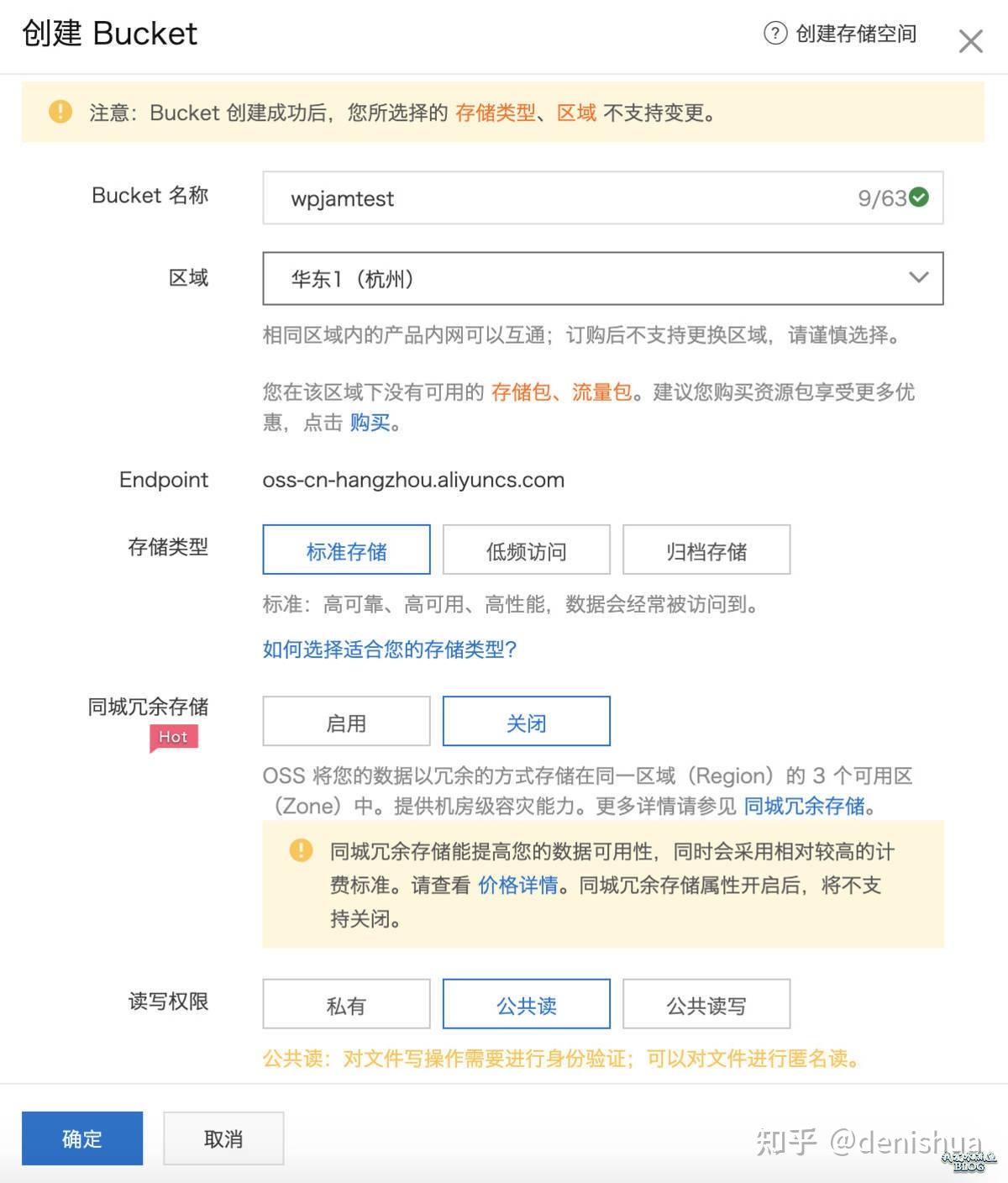View 价格详情 pricing details
Screen dimensions: 1008x1183
click(517, 886)
